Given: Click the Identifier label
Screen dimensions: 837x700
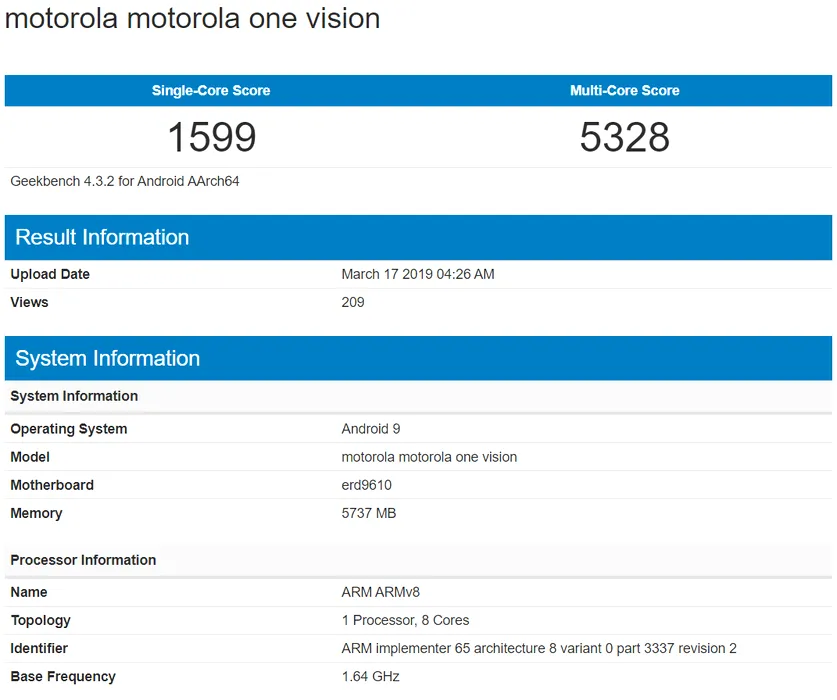Looking at the screenshot, I should [39, 649].
